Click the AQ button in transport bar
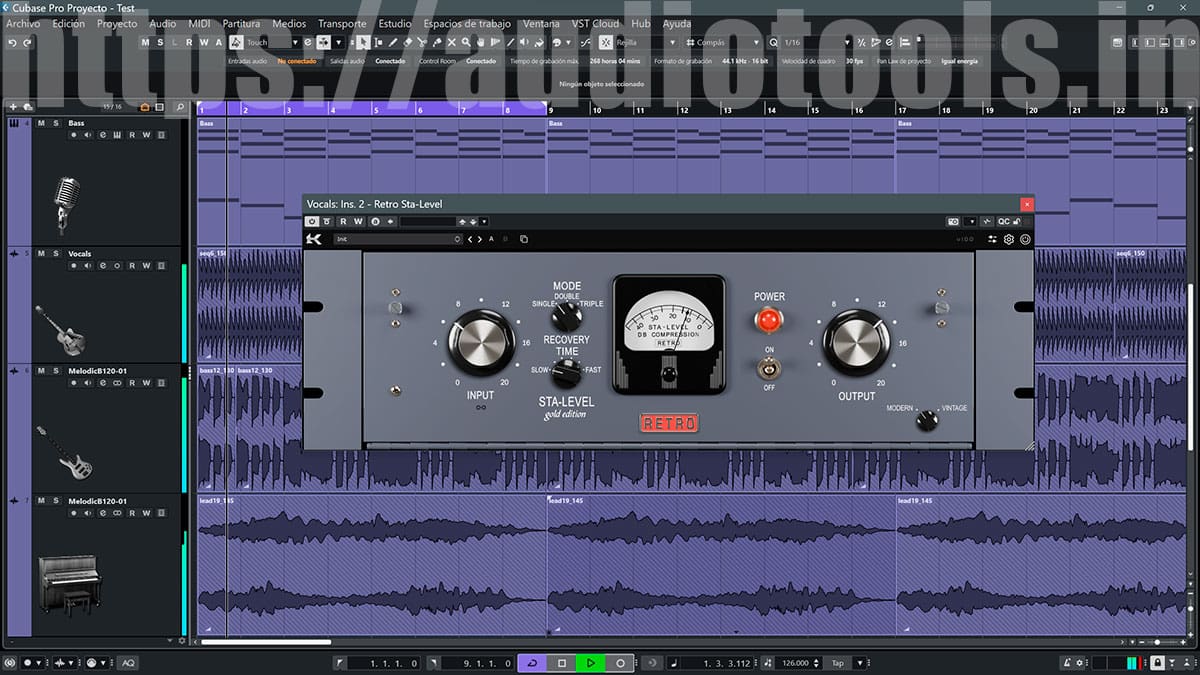Image resolution: width=1200 pixels, height=675 pixels. [x=128, y=663]
